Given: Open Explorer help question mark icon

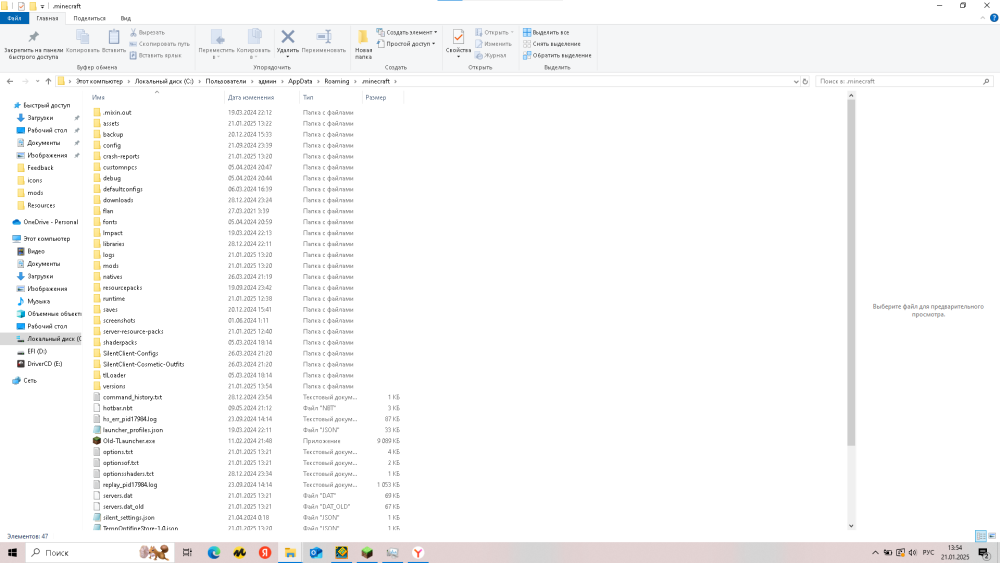Looking at the screenshot, I should coord(994,18).
